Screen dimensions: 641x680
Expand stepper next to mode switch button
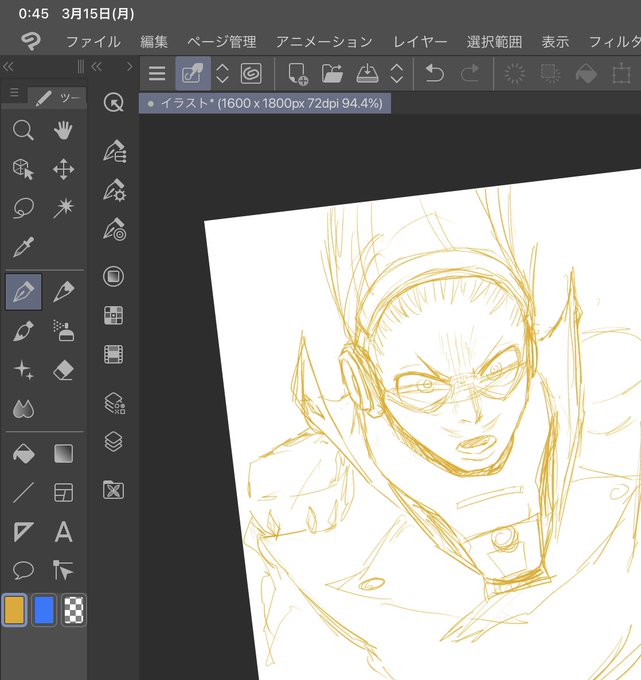pos(222,74)
